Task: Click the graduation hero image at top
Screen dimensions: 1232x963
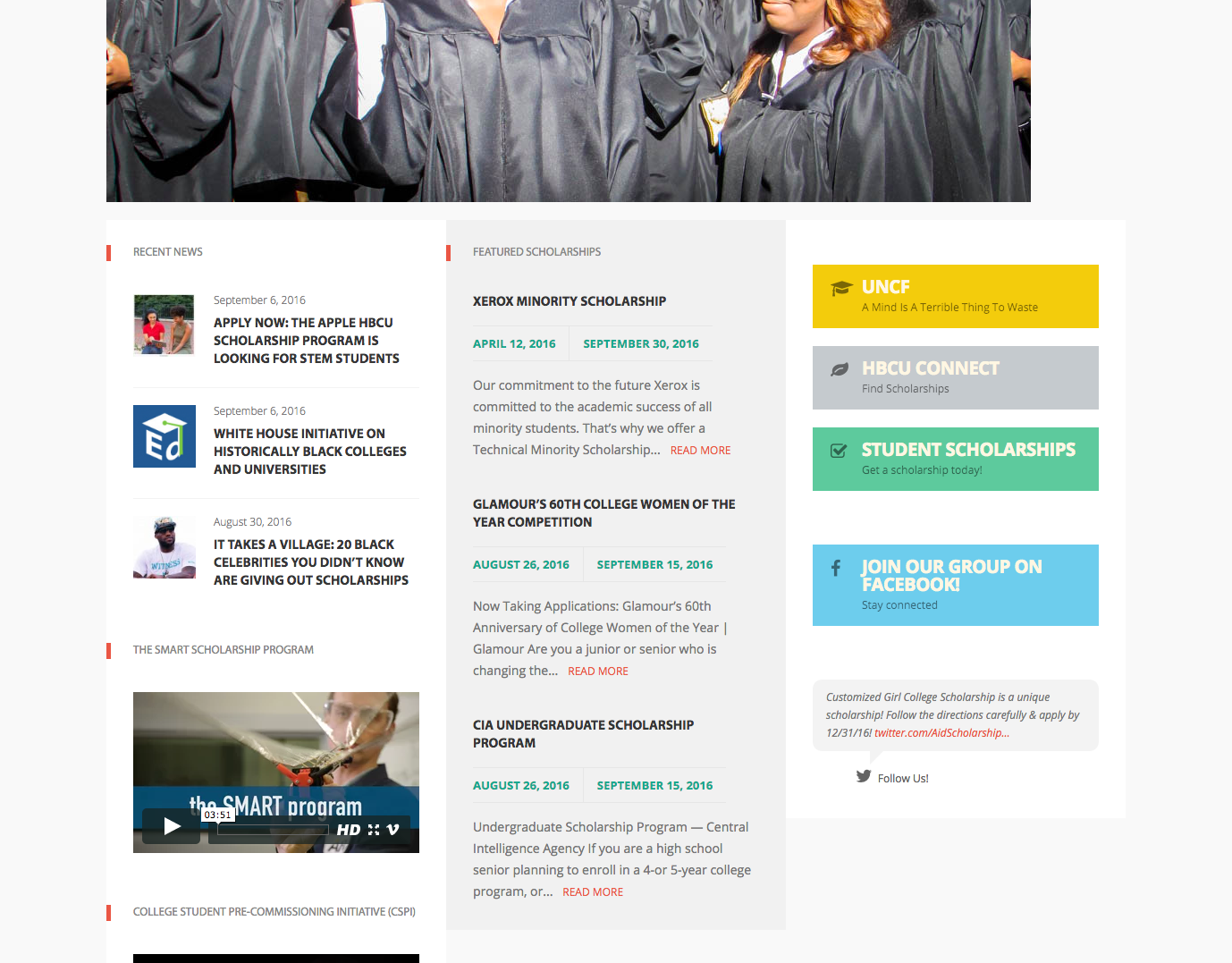Action: point(569,101)
